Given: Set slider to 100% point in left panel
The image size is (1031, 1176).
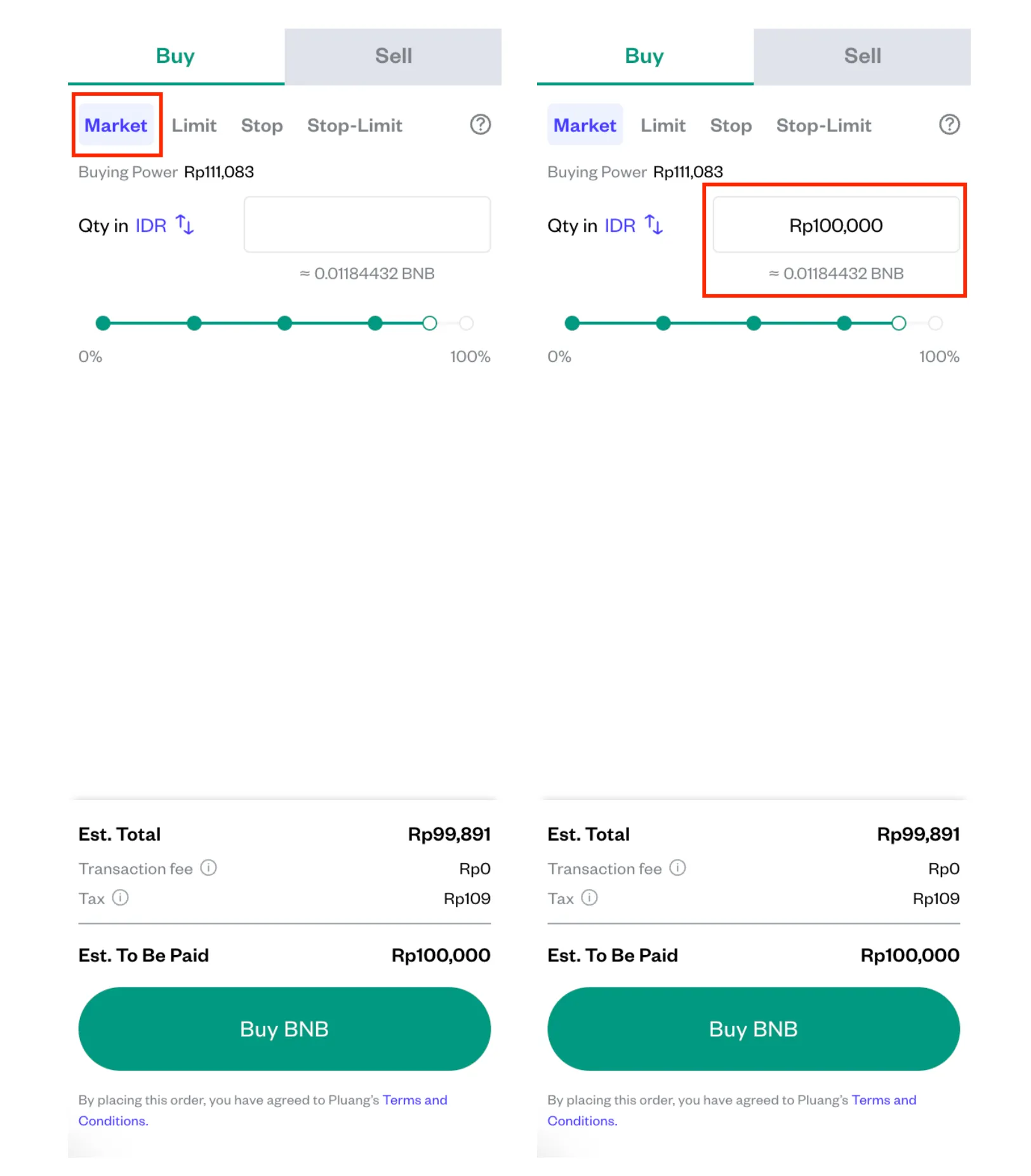Looking at the screenshot, I should point(466,323).
